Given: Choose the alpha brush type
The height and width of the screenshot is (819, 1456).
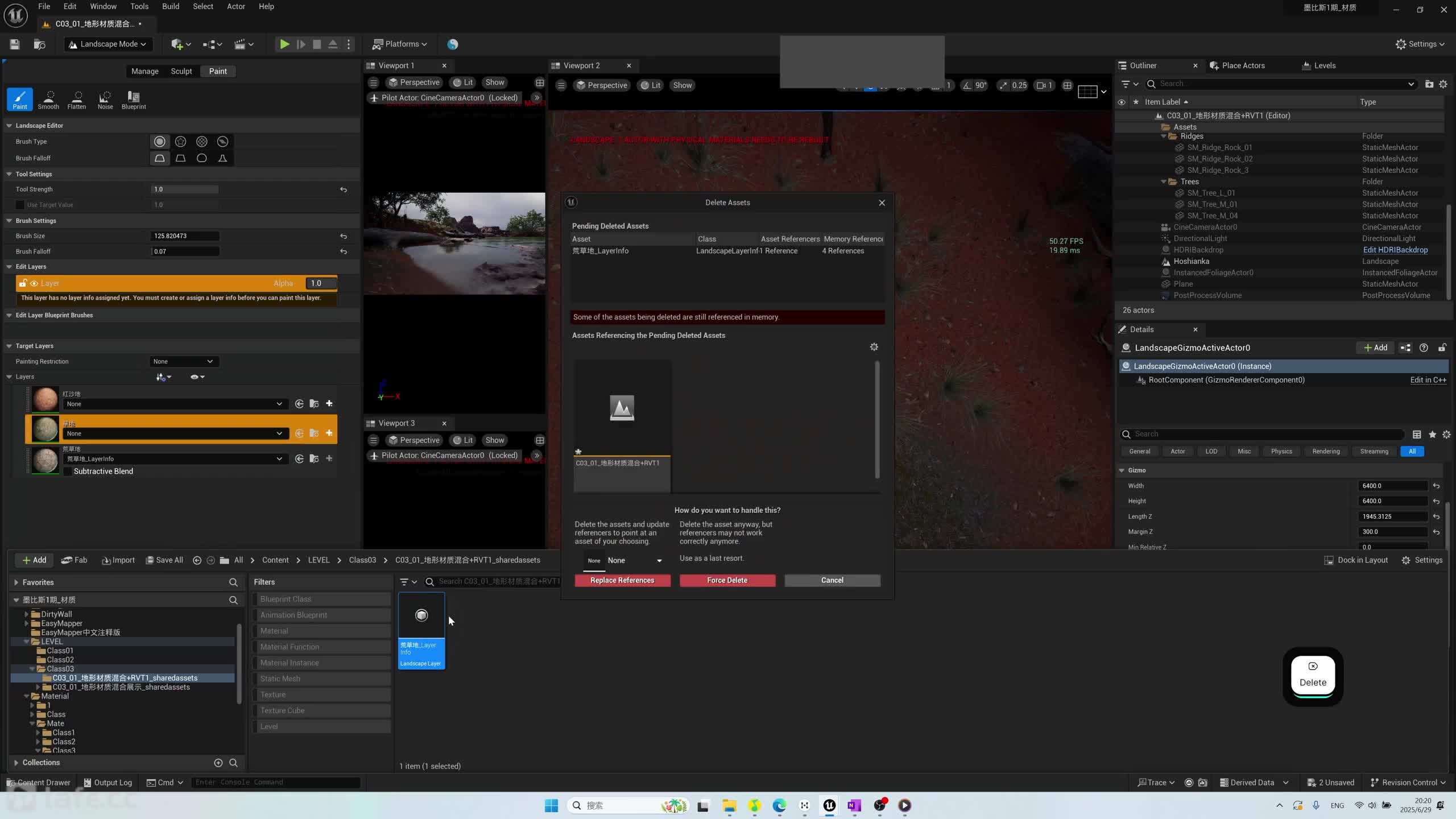Looking at the screenshot, I should pos(181,142).
